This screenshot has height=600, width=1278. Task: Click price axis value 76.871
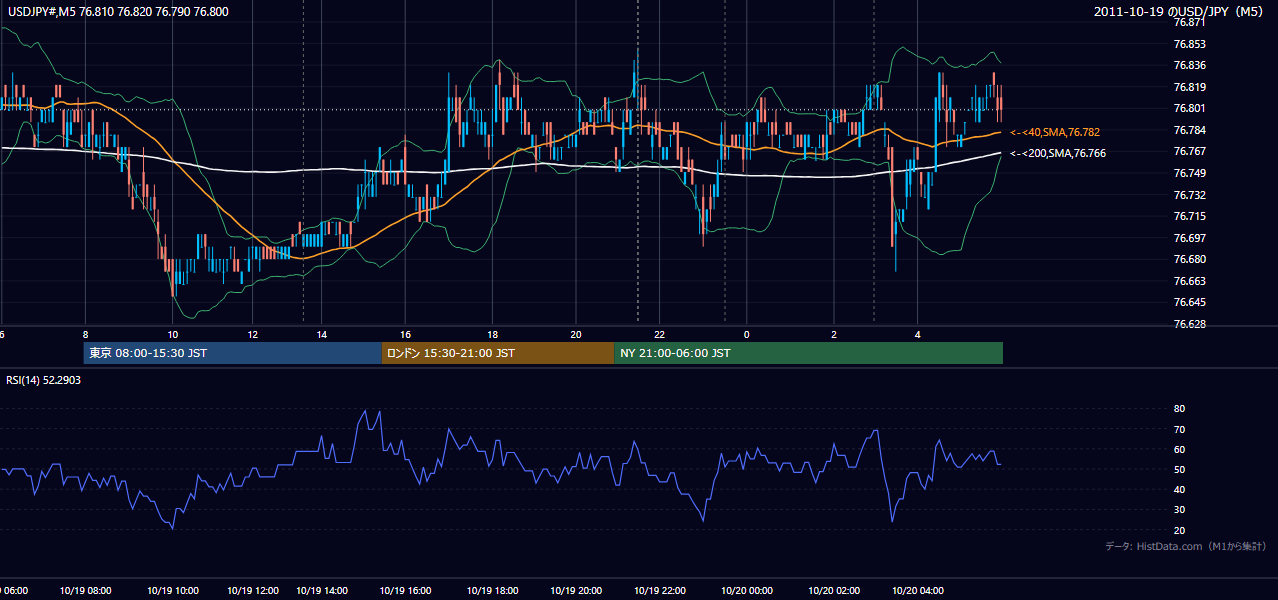[1190, 22]
